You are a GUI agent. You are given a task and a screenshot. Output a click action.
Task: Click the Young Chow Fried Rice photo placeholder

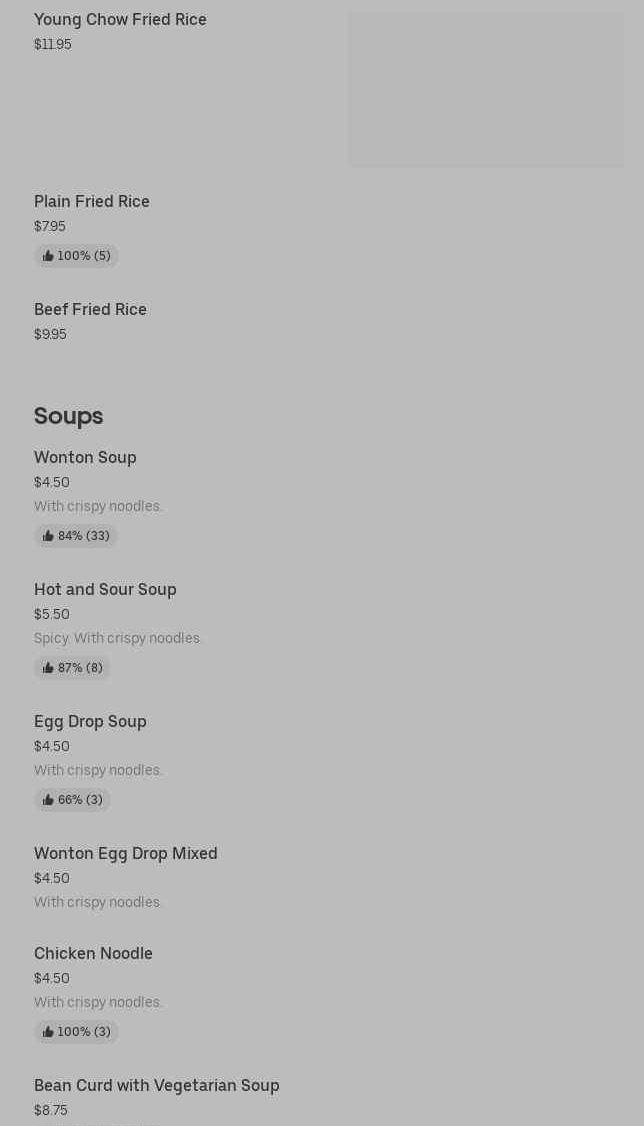(486, 89)
